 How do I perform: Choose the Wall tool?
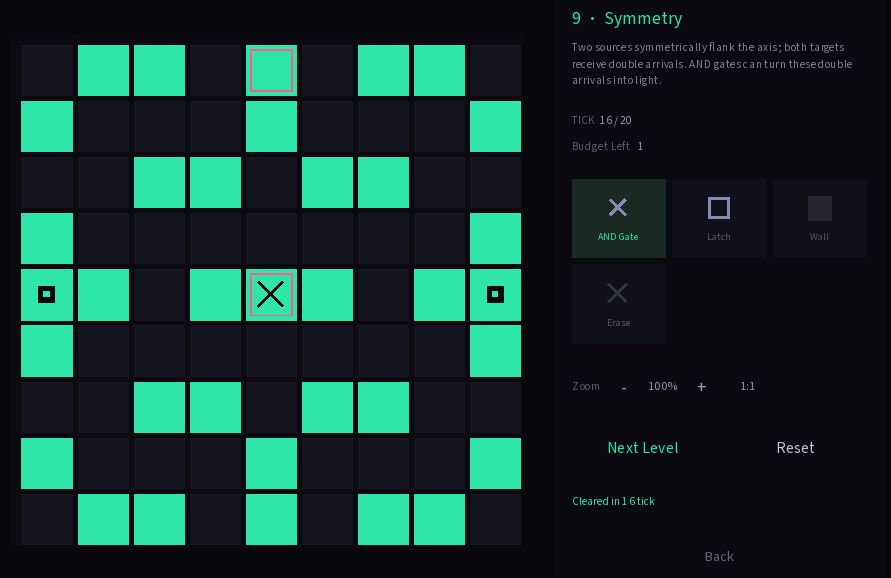pos(819,218)
